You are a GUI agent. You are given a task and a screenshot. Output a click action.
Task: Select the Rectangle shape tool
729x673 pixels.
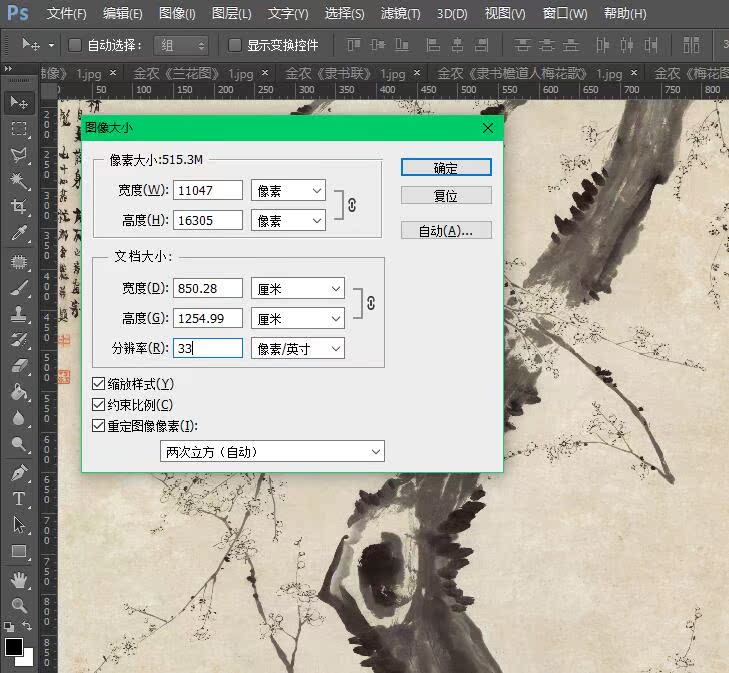[19, 551]
